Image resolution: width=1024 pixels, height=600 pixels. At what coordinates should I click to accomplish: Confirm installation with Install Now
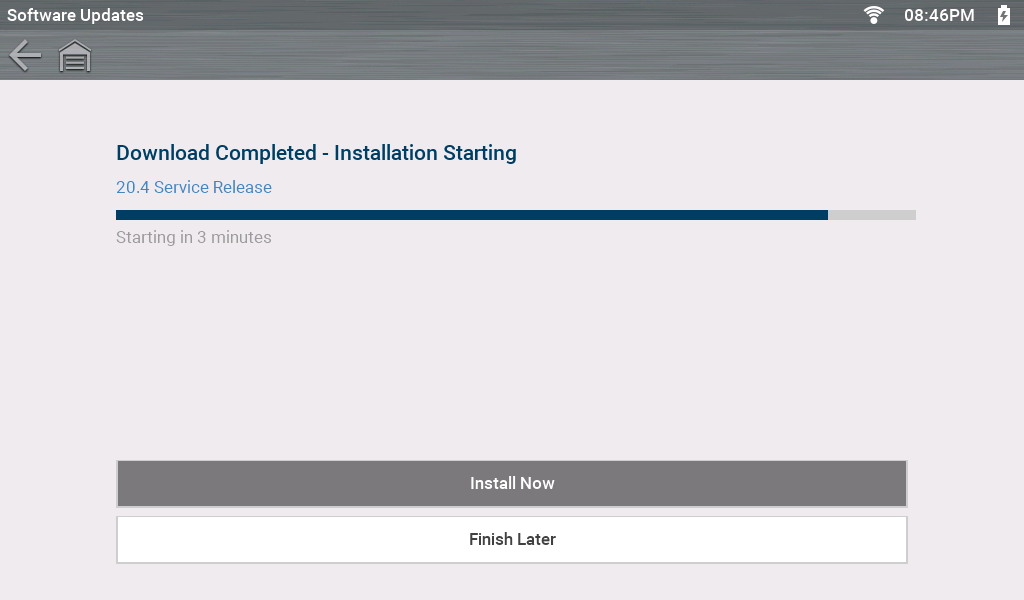coord(512,483)
